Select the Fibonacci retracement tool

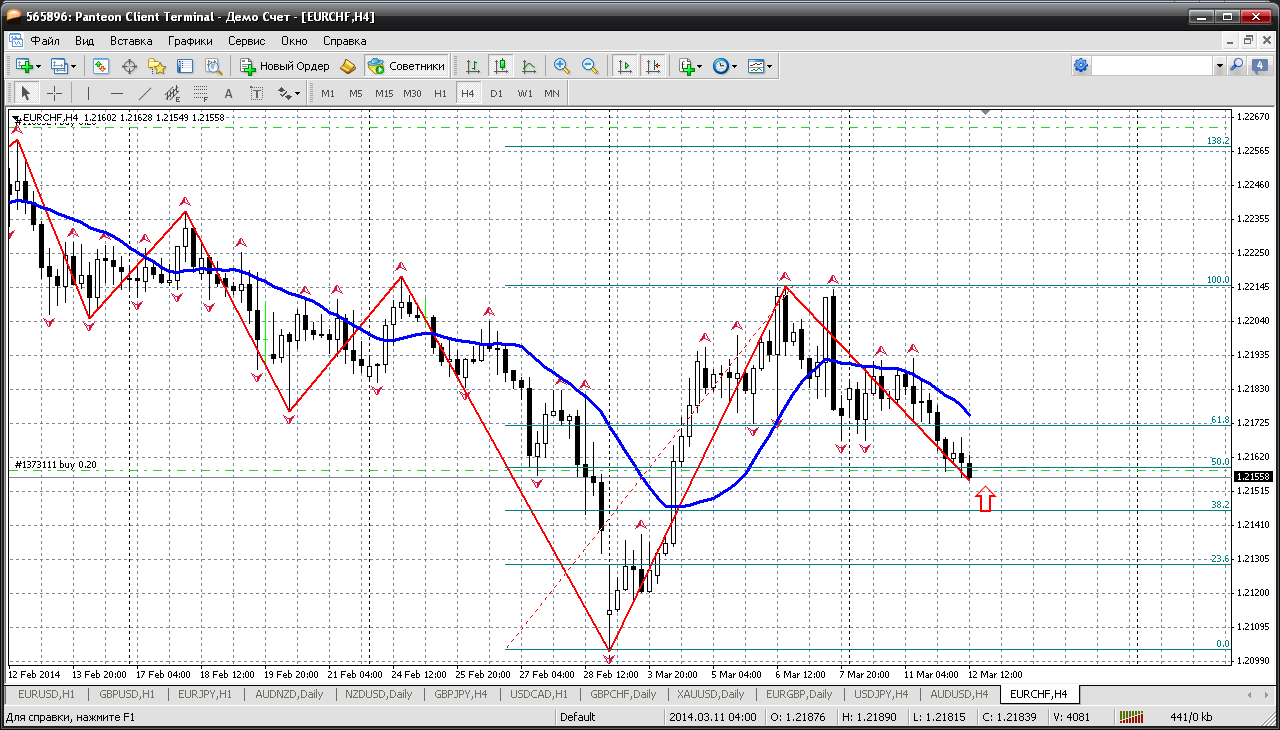click(200, 93)
